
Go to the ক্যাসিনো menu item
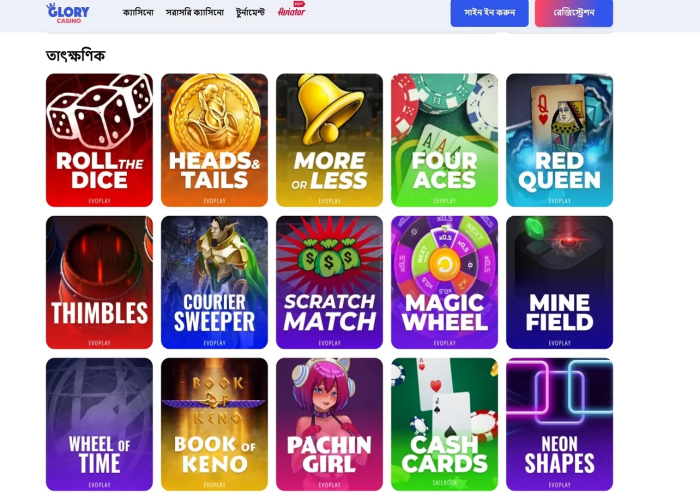coord(138,12)
